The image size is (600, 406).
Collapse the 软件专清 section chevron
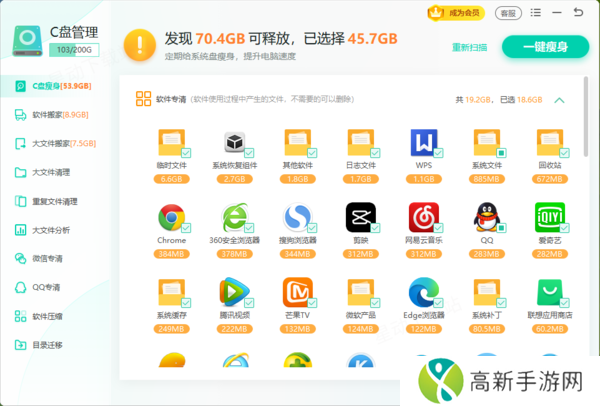[x=559, y=100]
